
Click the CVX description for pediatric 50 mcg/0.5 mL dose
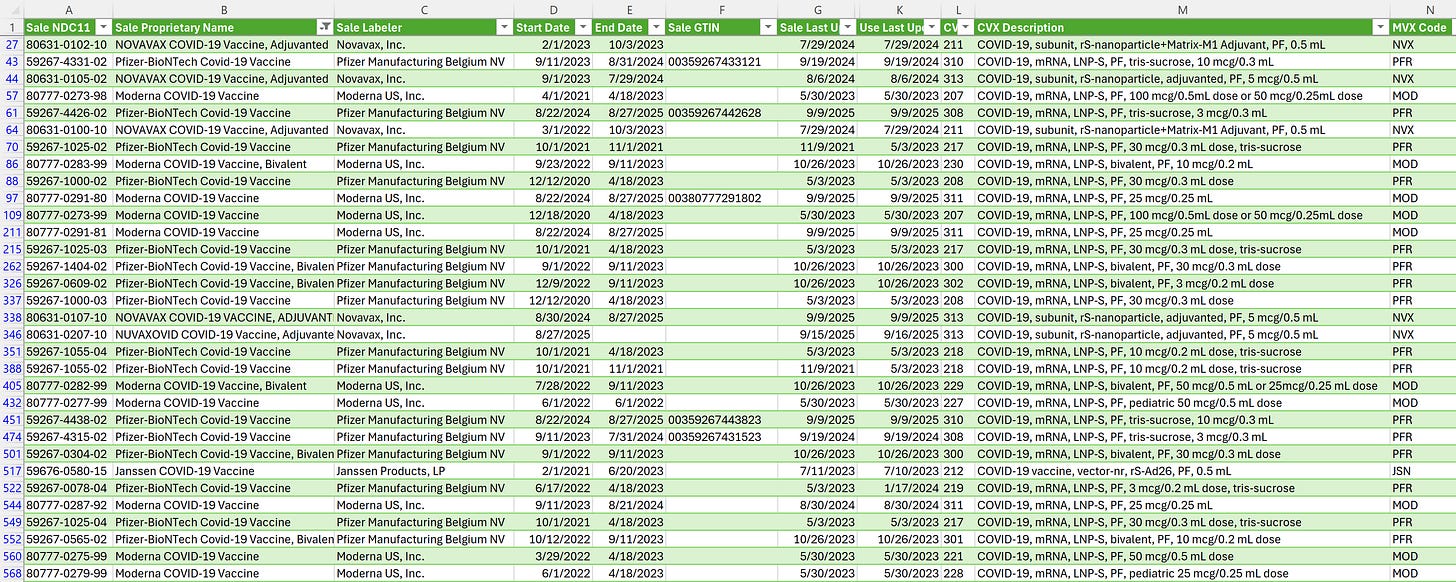tap(1182, 403)
